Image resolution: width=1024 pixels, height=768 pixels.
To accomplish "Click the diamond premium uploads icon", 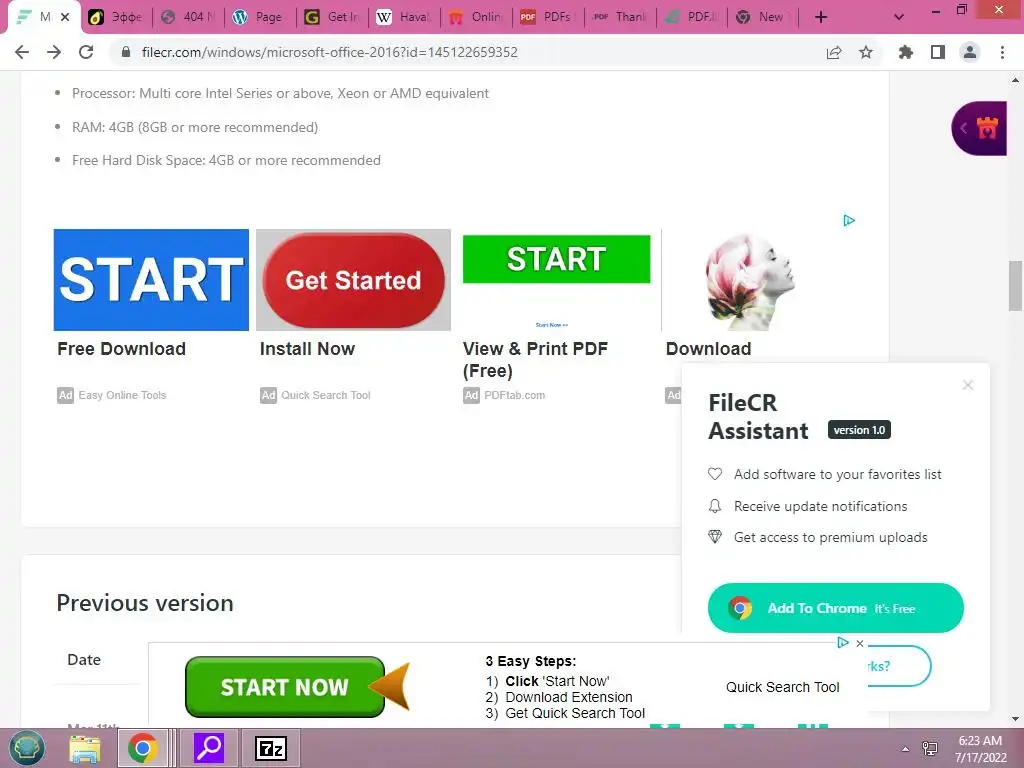I will tap(715, 537).
